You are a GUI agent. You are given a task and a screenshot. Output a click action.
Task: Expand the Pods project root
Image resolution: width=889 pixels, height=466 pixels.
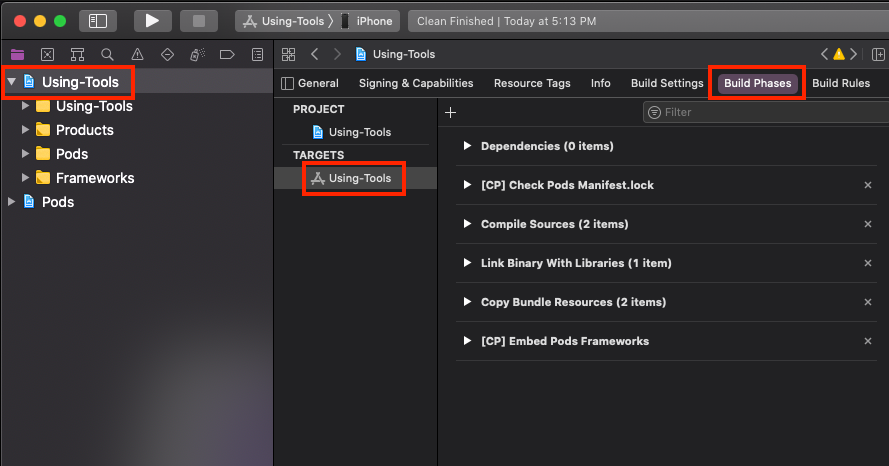(x=11, y=201)
